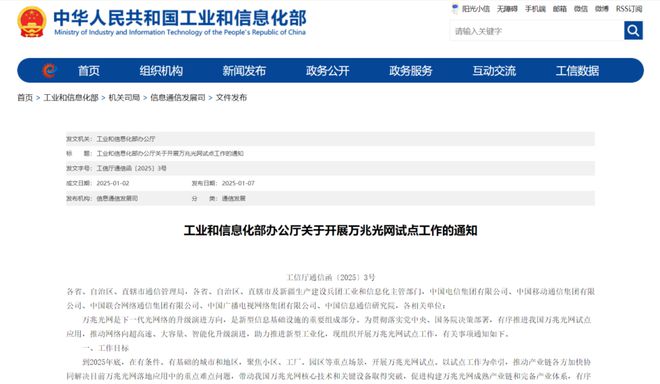
Task: Click the 工业和信息化部 breadcrumb link
Action: coord(71,98)
